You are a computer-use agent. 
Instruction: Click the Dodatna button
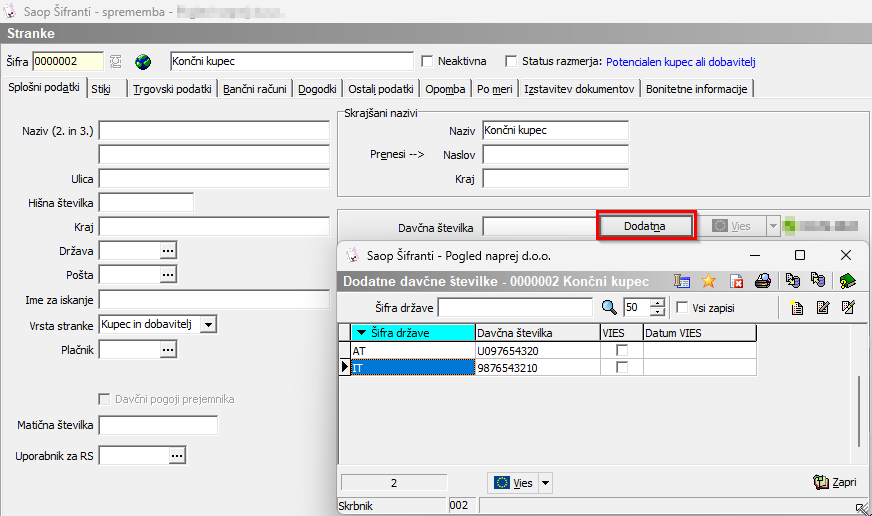645,226
